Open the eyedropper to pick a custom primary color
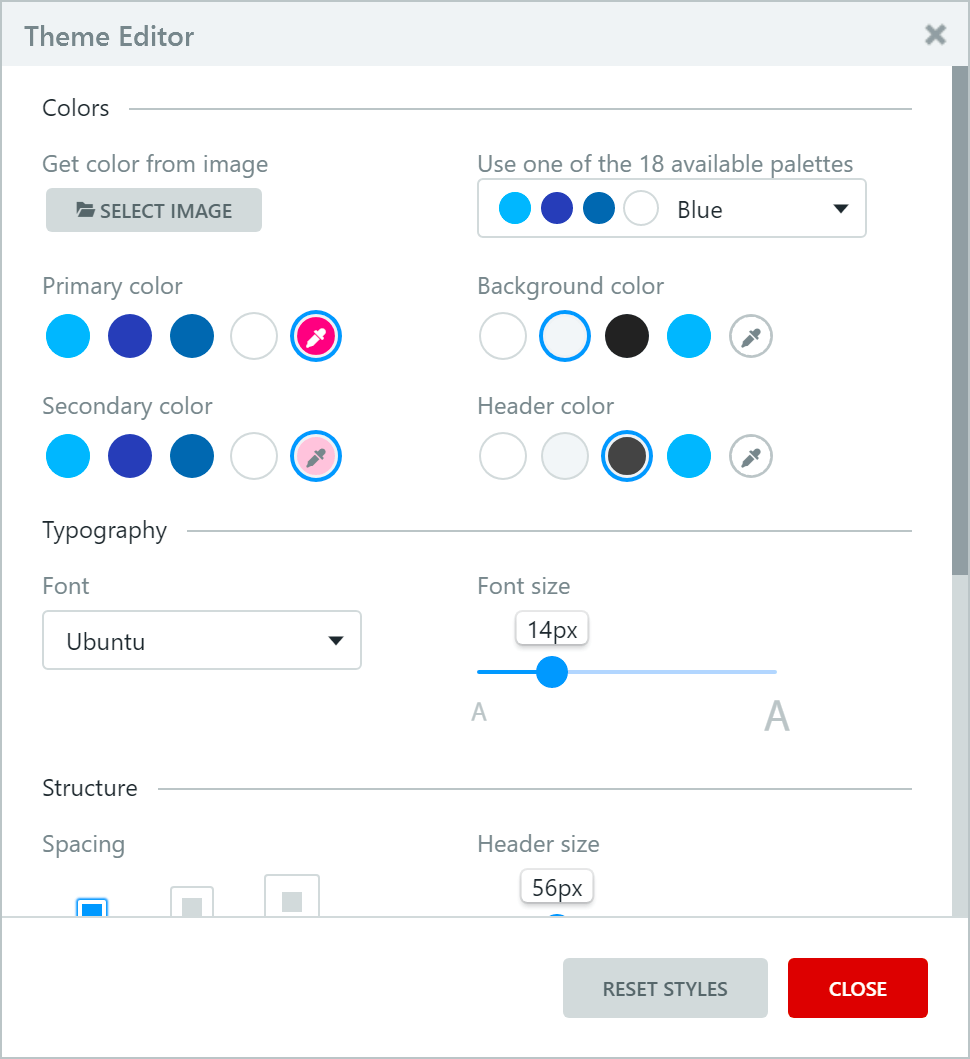This screenshot has width=970, height=1059. [x=315, y=336]
